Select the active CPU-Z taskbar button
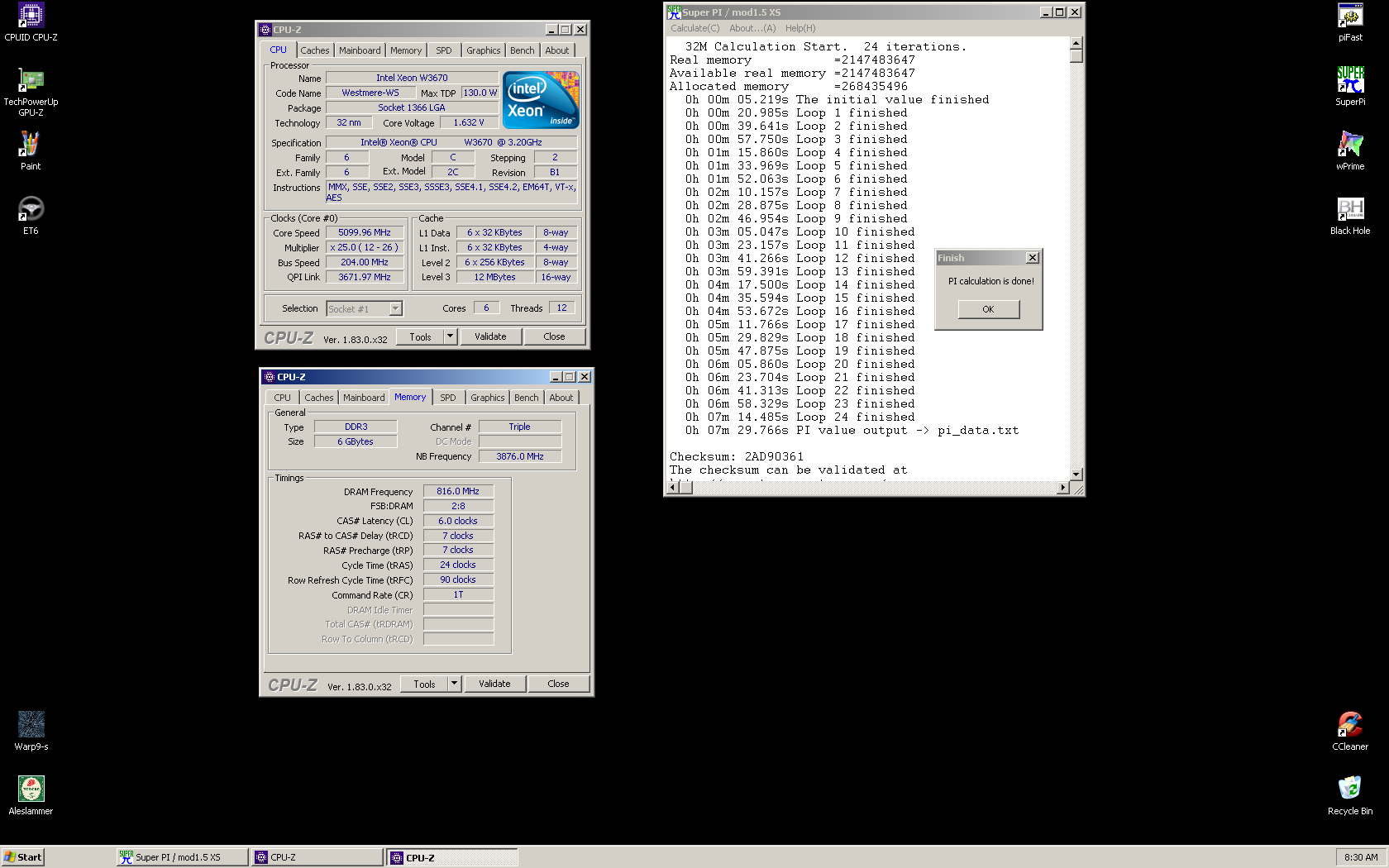 click(x=452, y=857)
